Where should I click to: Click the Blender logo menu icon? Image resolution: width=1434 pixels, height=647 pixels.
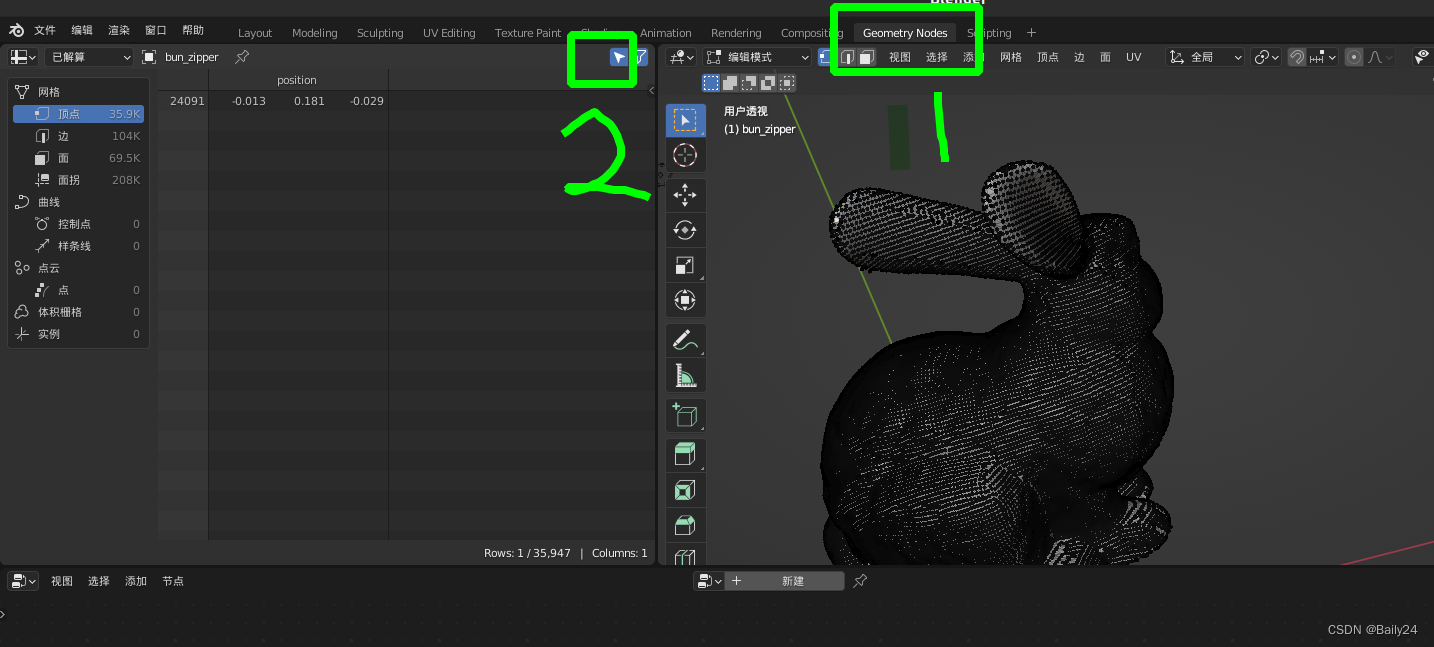17,31
